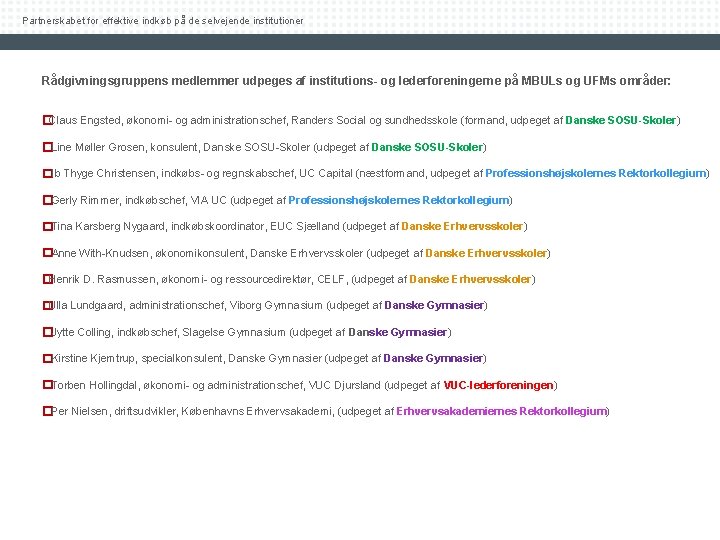The width and height of the screenshot is (720, 540).
Task: Click the dark gray header bar
Action: click(360, 42)
